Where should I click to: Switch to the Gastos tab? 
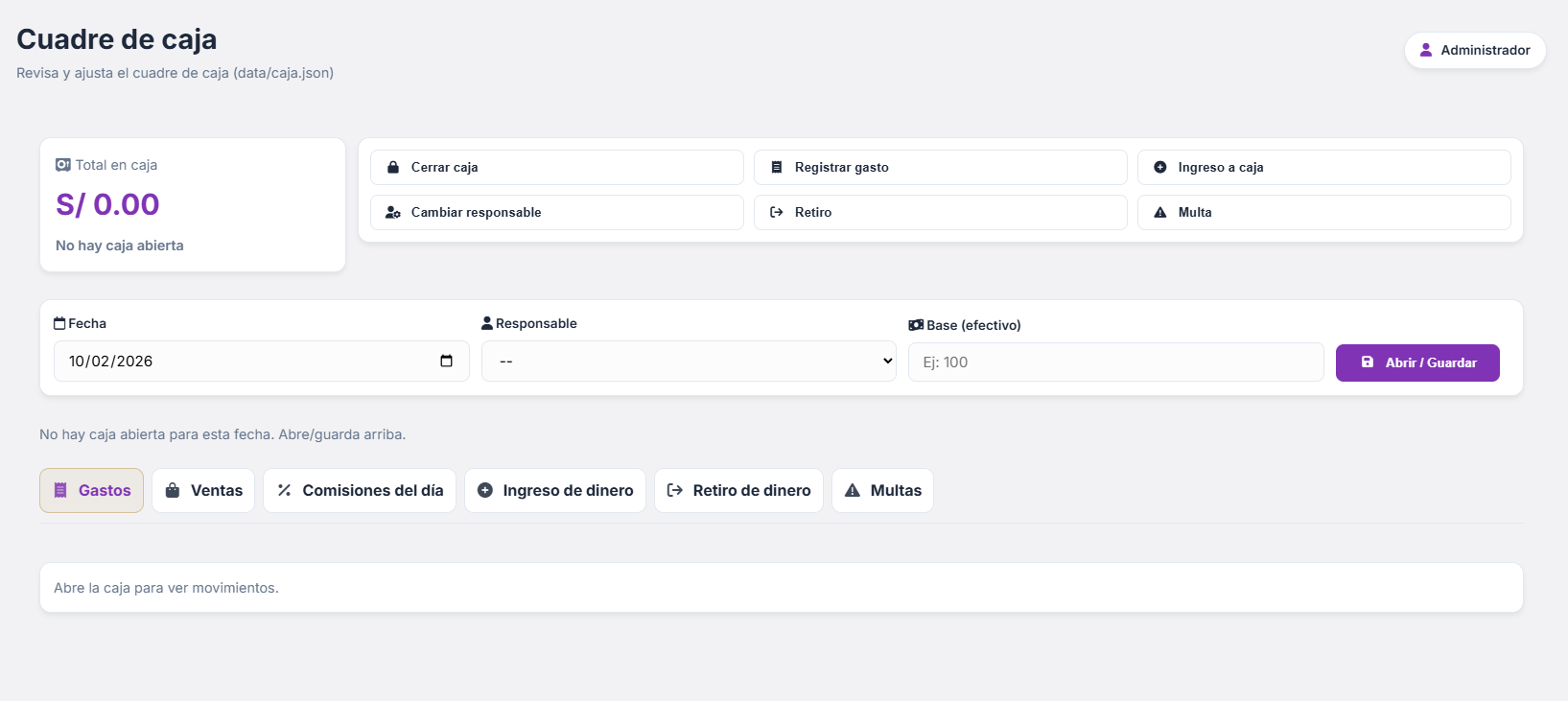pyautogui.click(x=91, y=490)
